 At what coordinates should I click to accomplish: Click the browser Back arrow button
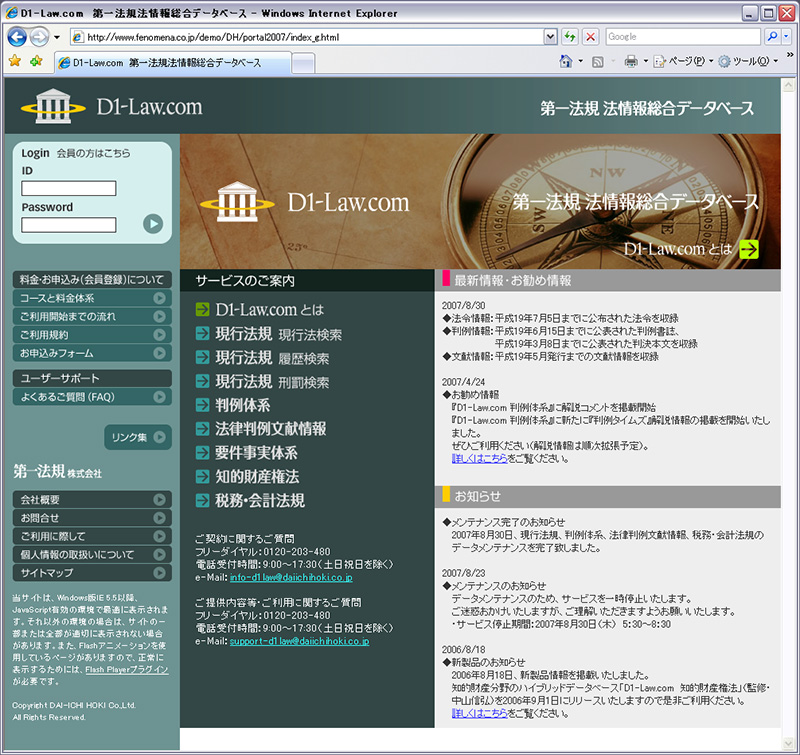pos(17,37)
